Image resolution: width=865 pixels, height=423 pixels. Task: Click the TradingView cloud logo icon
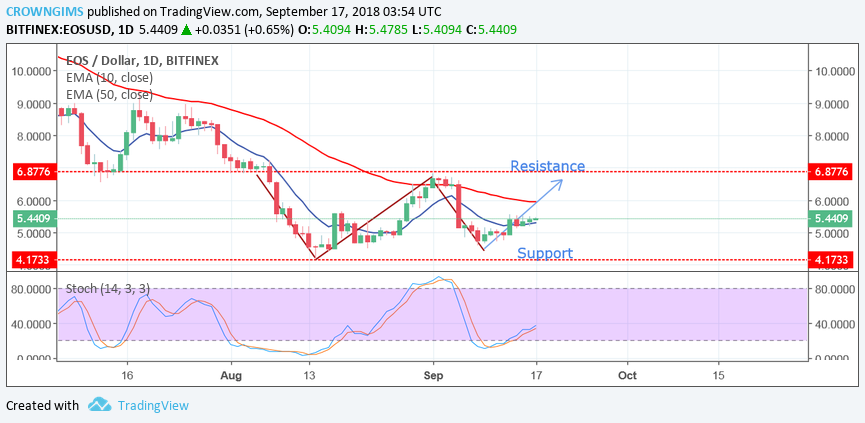coord(100,405)
